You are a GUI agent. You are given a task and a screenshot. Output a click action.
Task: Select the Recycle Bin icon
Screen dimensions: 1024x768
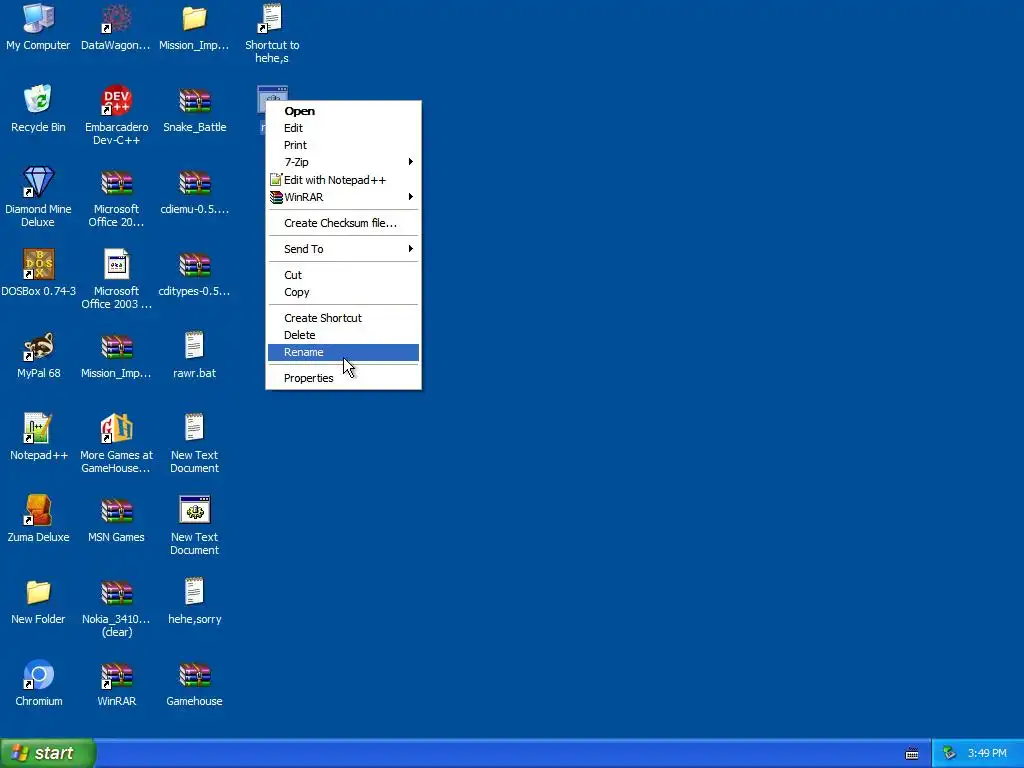pyautogui.click(x=39, y=101)
